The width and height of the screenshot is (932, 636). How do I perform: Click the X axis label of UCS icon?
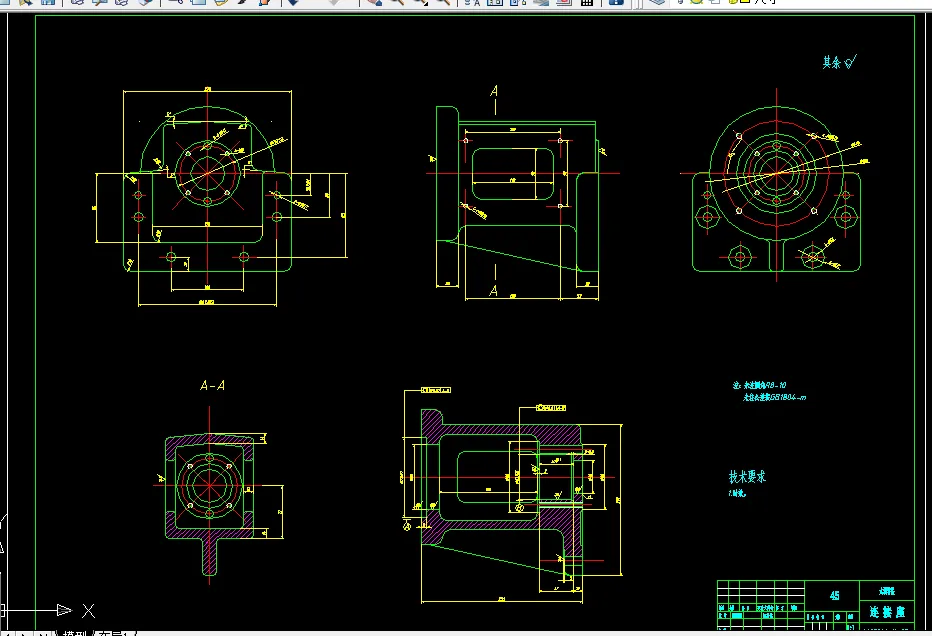[88, 610]
